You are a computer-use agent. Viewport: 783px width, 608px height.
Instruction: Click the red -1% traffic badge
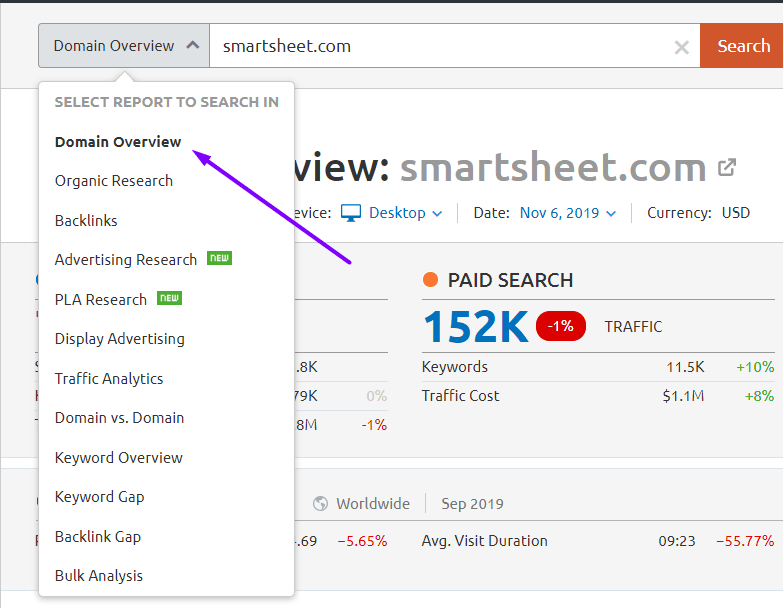[x=561, y=326]
